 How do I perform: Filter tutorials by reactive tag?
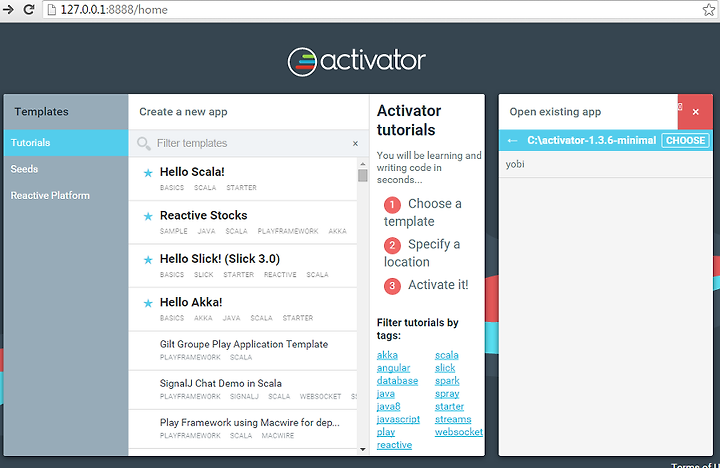(394, 445)
